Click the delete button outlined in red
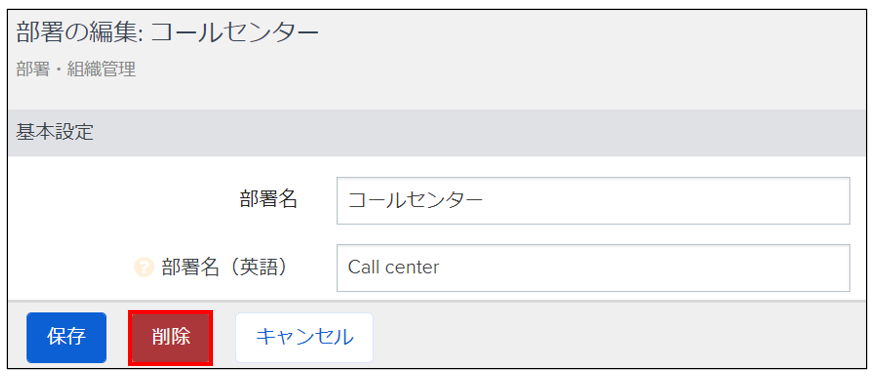The width and height of the screenshot is (877, 378). coord(171,337)
